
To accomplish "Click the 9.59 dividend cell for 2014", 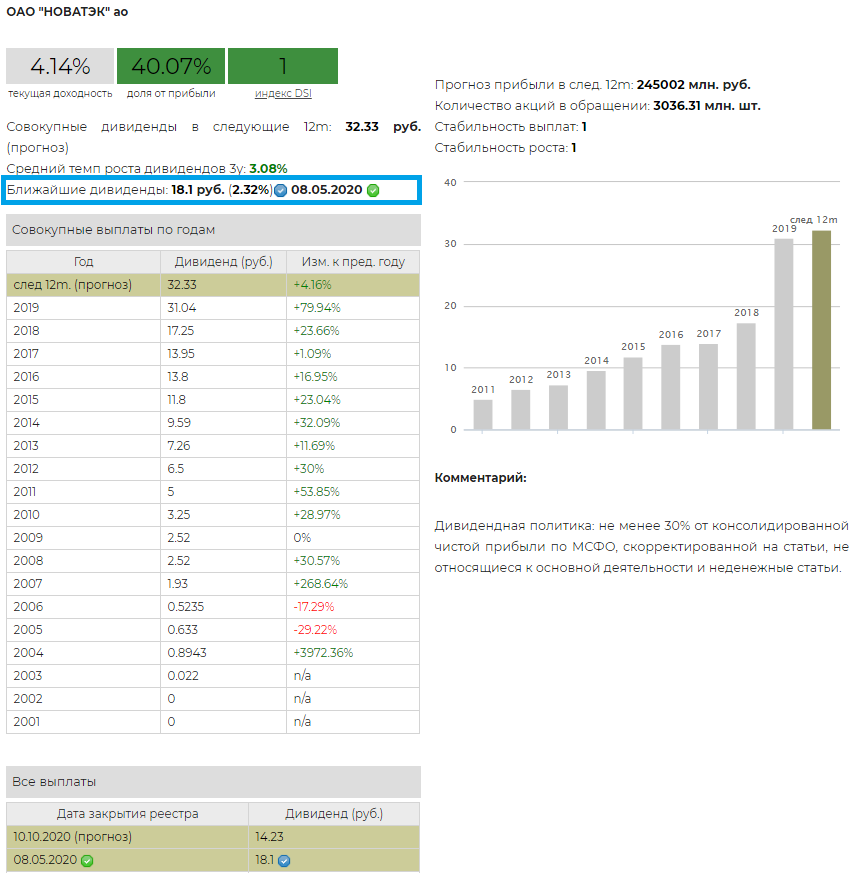I will [223, 423].
